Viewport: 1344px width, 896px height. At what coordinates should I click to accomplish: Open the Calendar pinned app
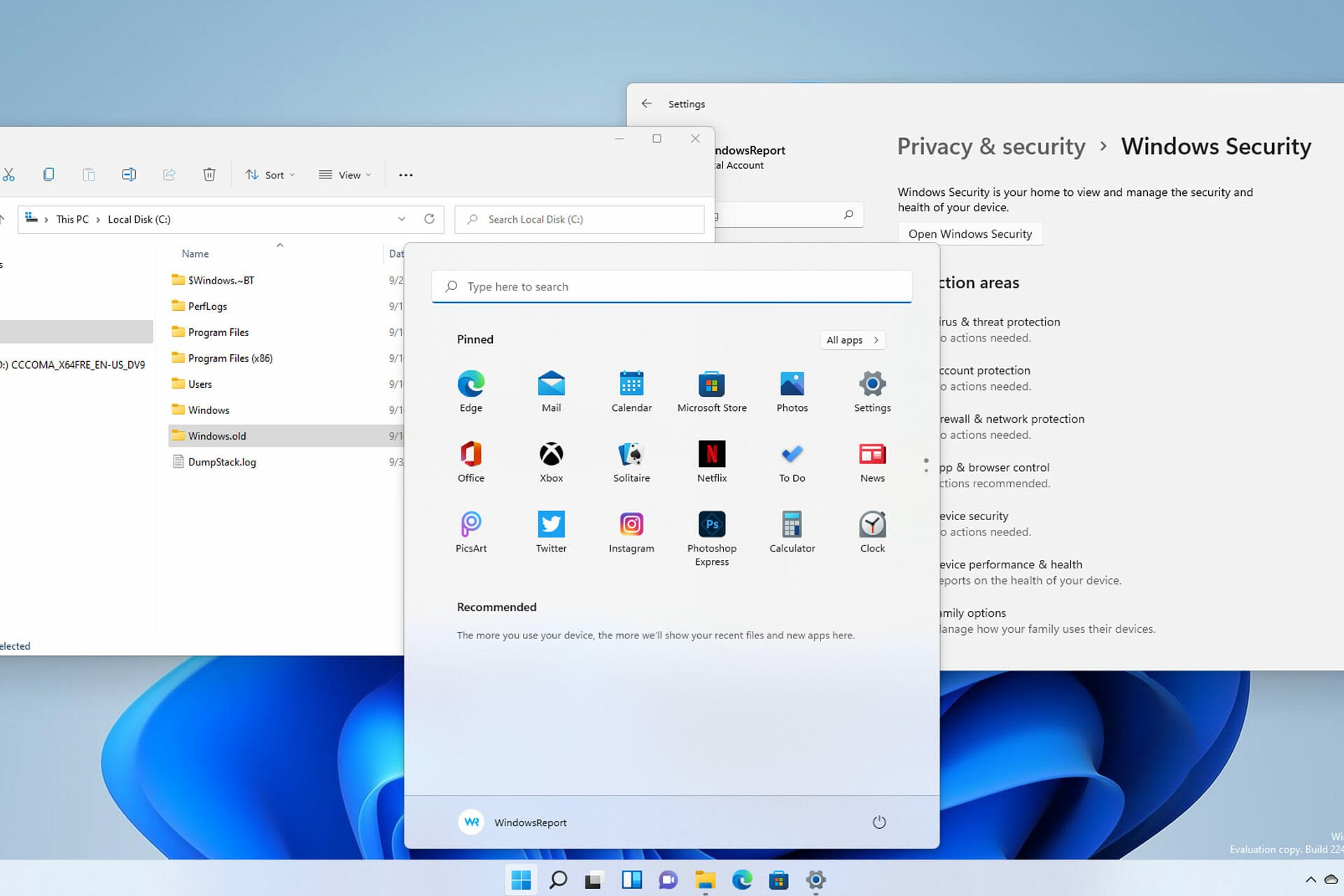(631, 391)
